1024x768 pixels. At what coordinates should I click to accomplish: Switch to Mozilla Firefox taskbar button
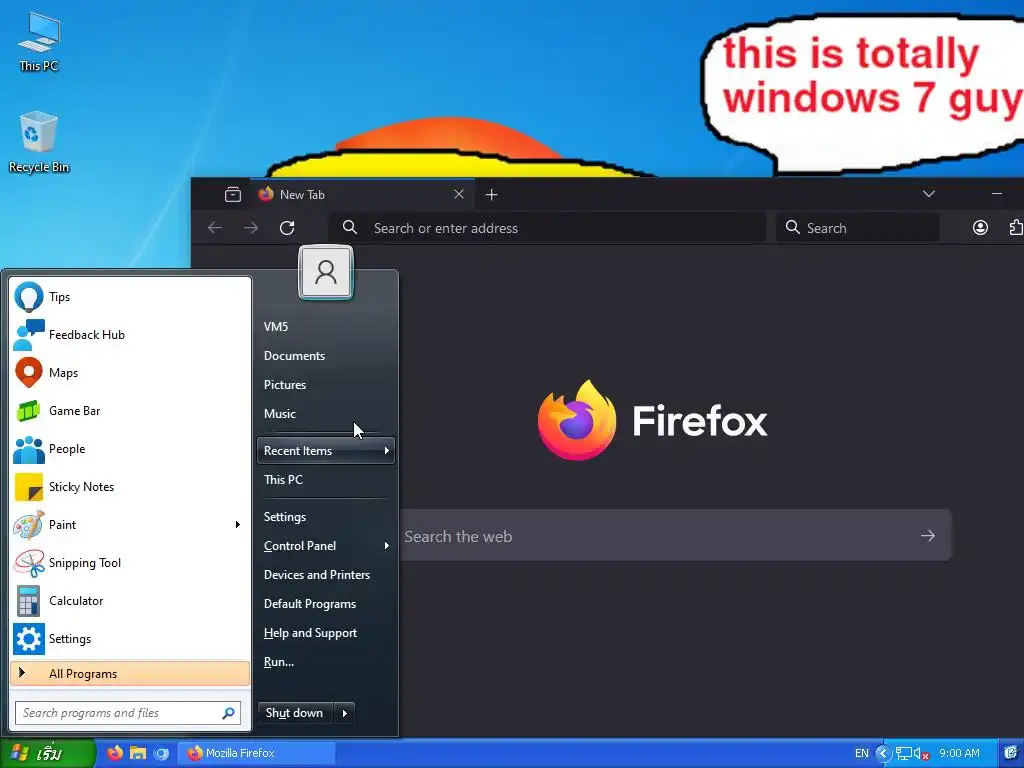[256, 753]
